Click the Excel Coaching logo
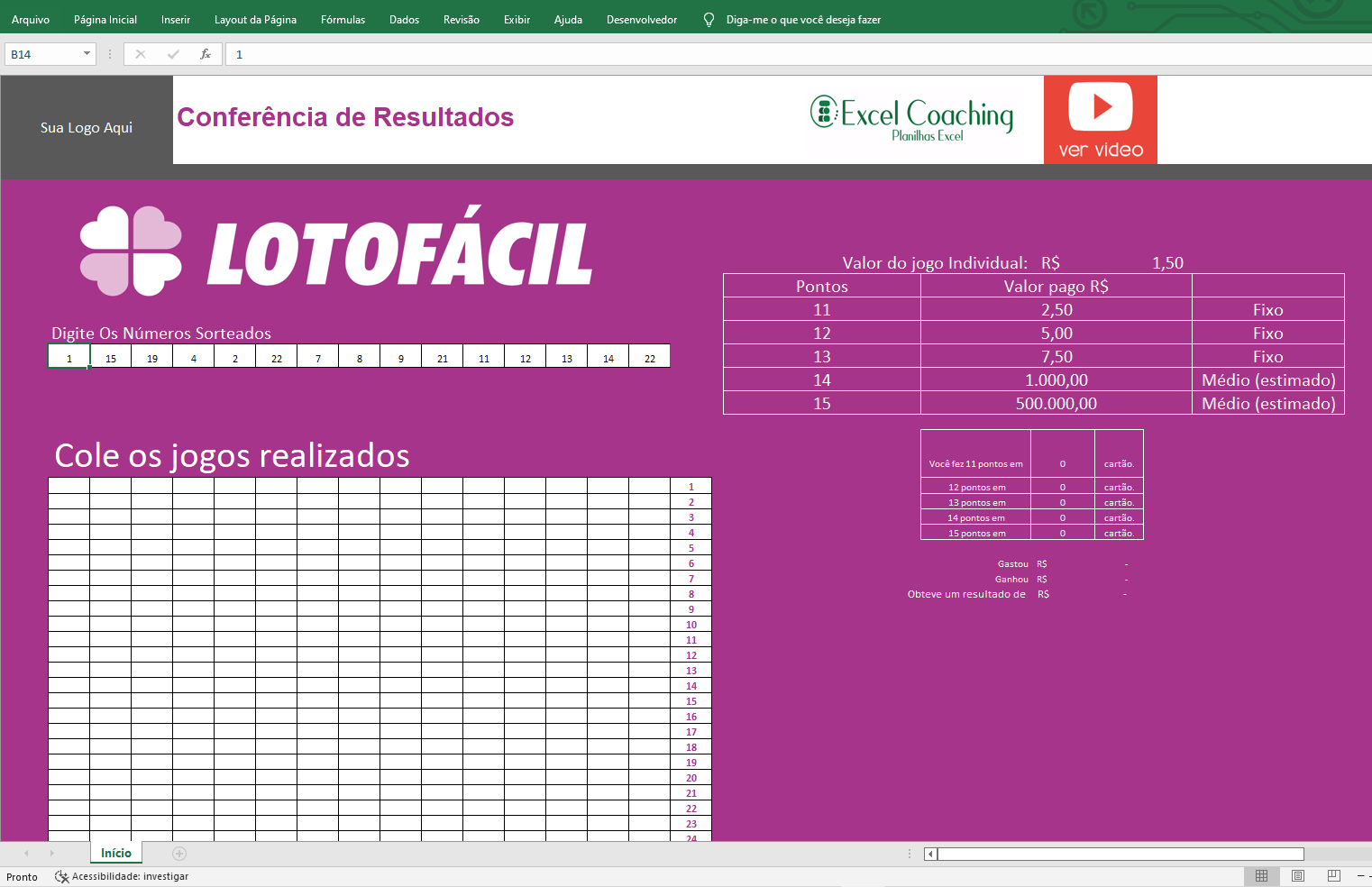 point(911,119)
